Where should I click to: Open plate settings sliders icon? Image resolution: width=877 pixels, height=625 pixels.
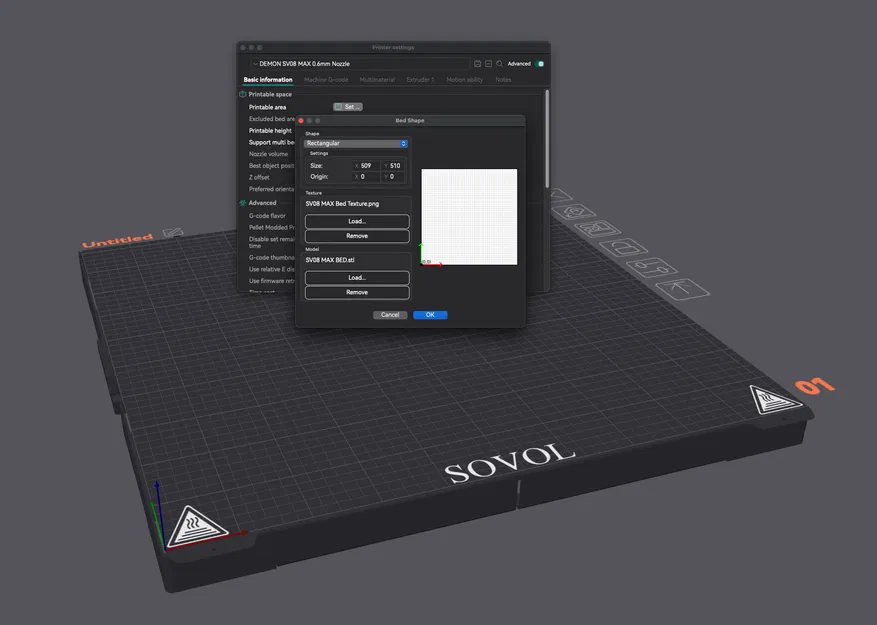652,267
